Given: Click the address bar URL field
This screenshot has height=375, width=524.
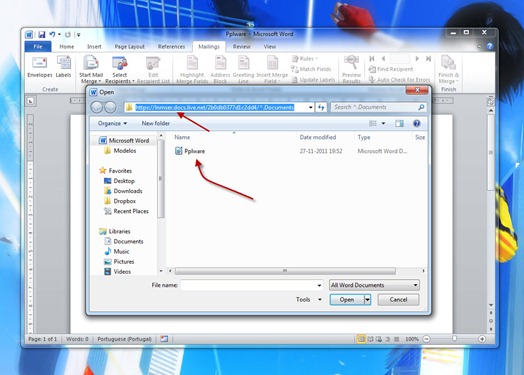Looking at the screenshot, I should tap(215, 107).
